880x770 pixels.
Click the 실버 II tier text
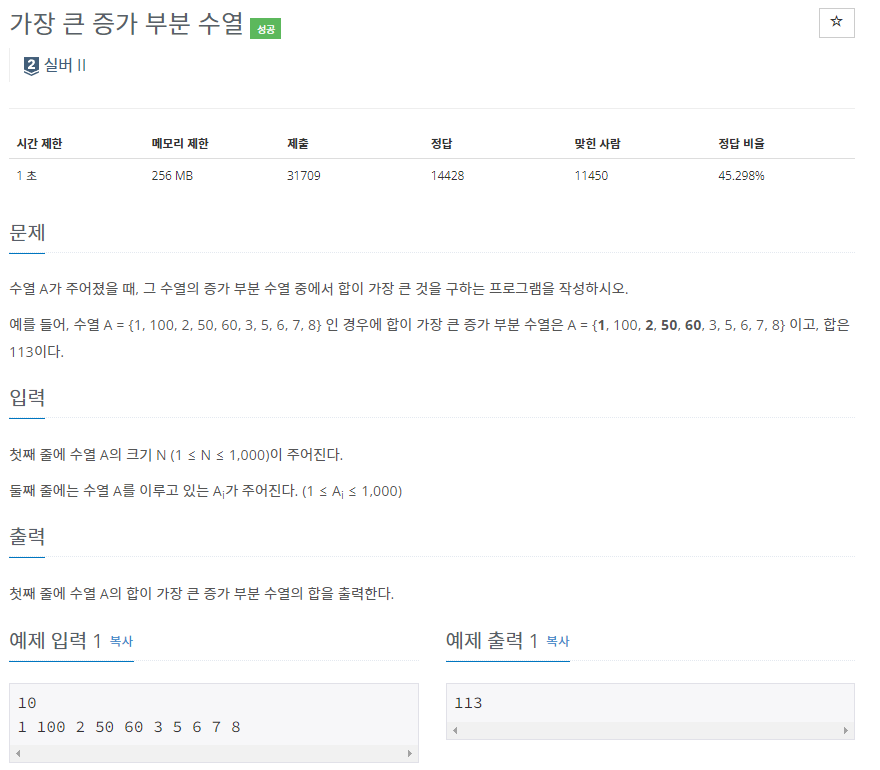(x=65, y=66)
